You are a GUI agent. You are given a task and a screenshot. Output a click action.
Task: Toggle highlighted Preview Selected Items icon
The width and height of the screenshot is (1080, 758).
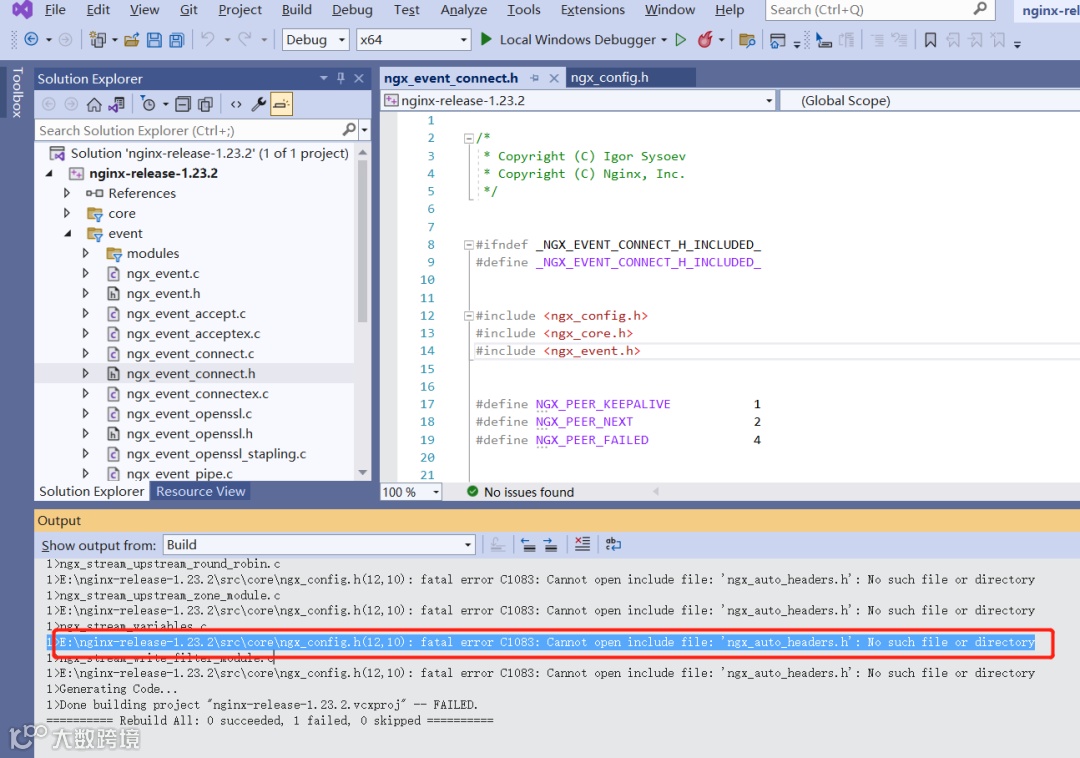point(282,104)
